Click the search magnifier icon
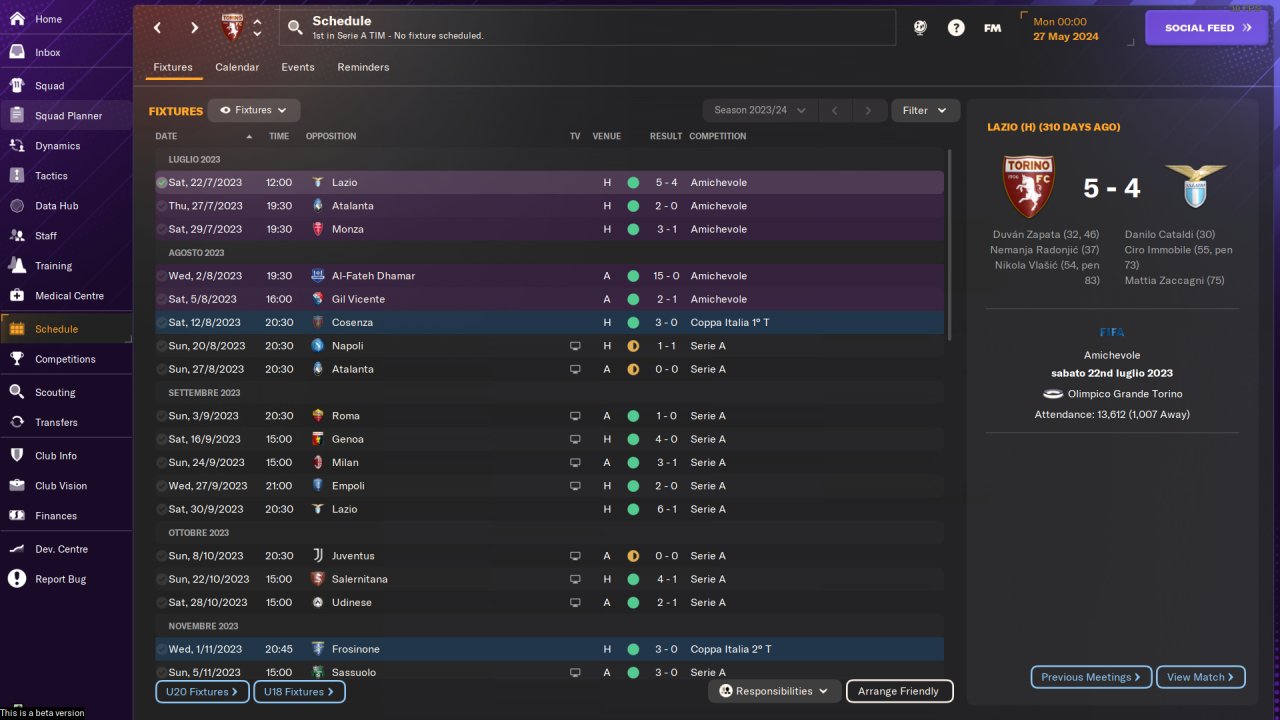 point(295,28)
